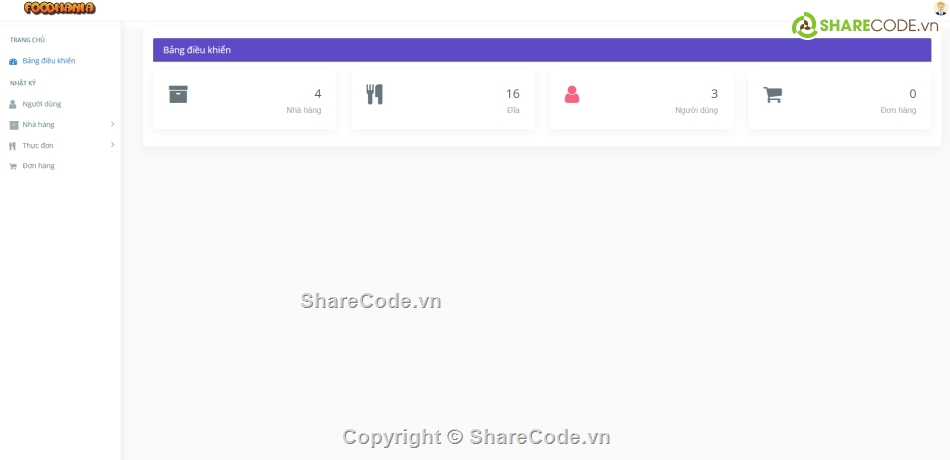The image size is (950, 460).
Task: Open Đơn hàng from the sidebar
Action: click(38, 166)
